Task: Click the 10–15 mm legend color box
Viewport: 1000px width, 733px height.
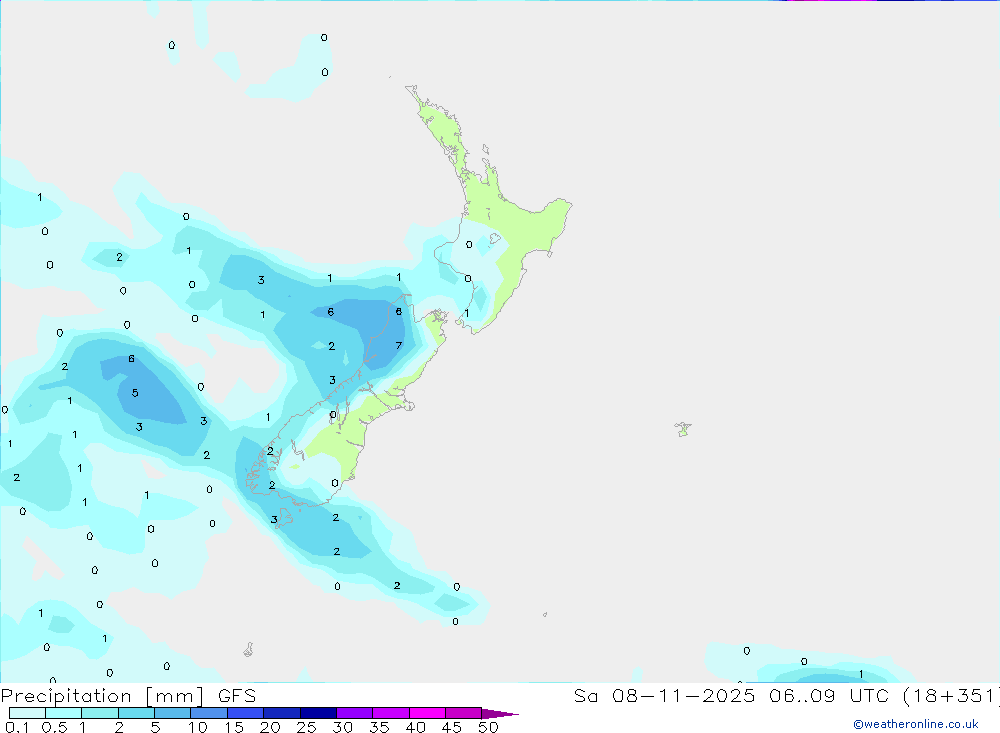Action: point(209,713)
